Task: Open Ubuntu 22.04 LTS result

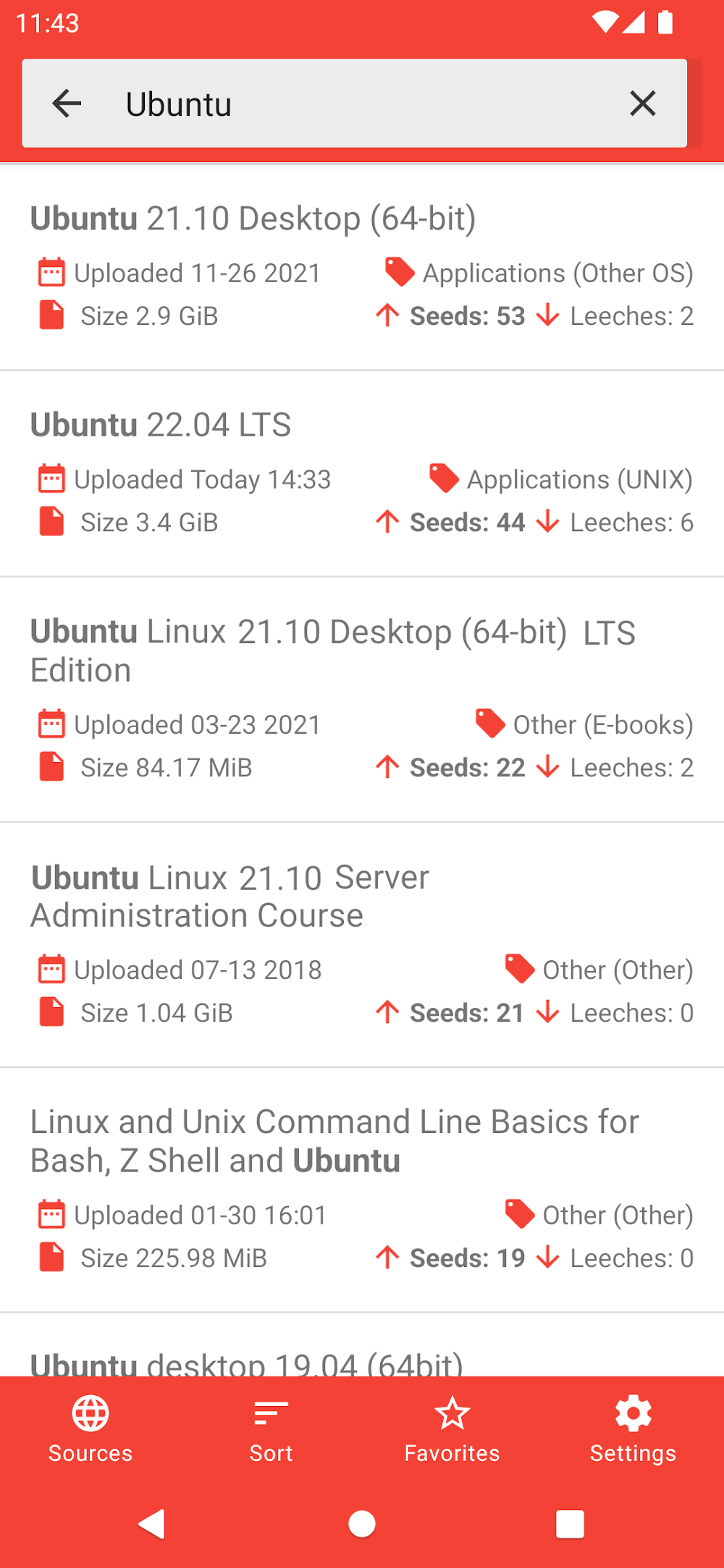Action: (161, 425)
